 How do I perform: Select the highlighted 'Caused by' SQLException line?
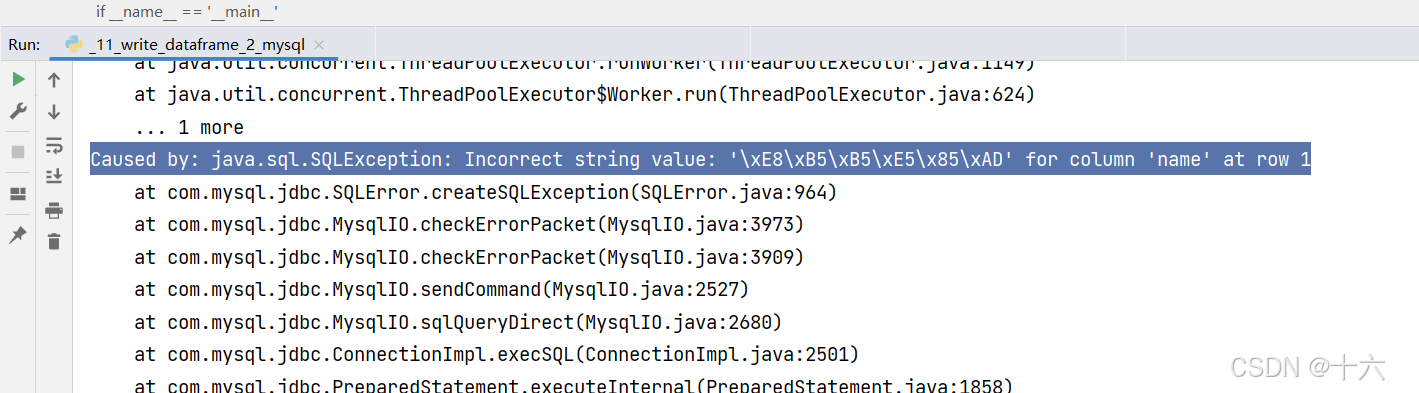700,159
